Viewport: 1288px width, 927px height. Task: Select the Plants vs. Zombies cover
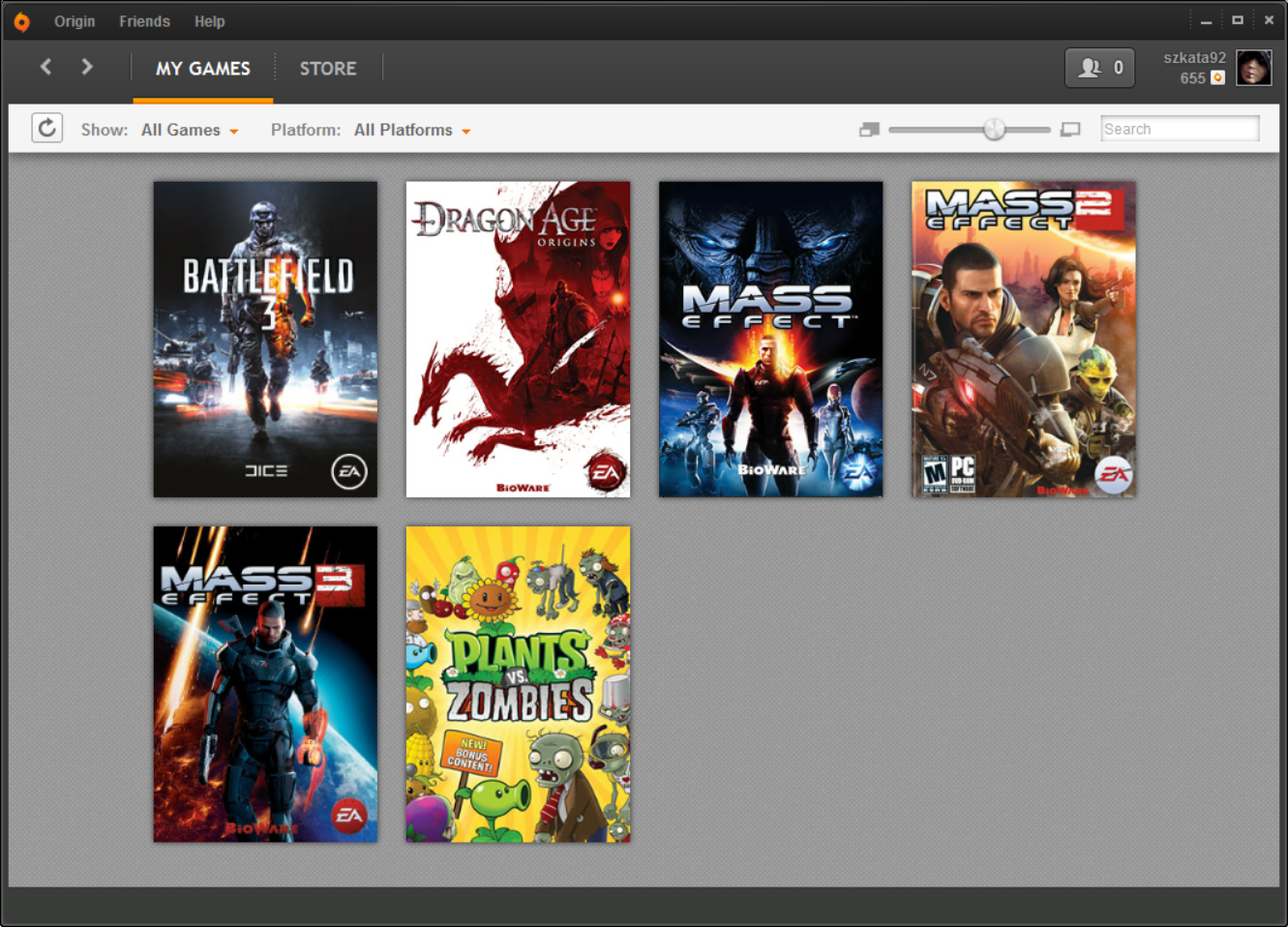pyautogui.click(x=518, y=684)
